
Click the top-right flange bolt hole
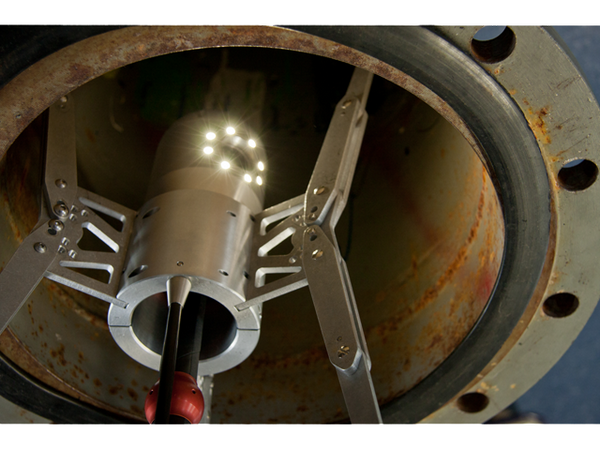tap(493, 44)
